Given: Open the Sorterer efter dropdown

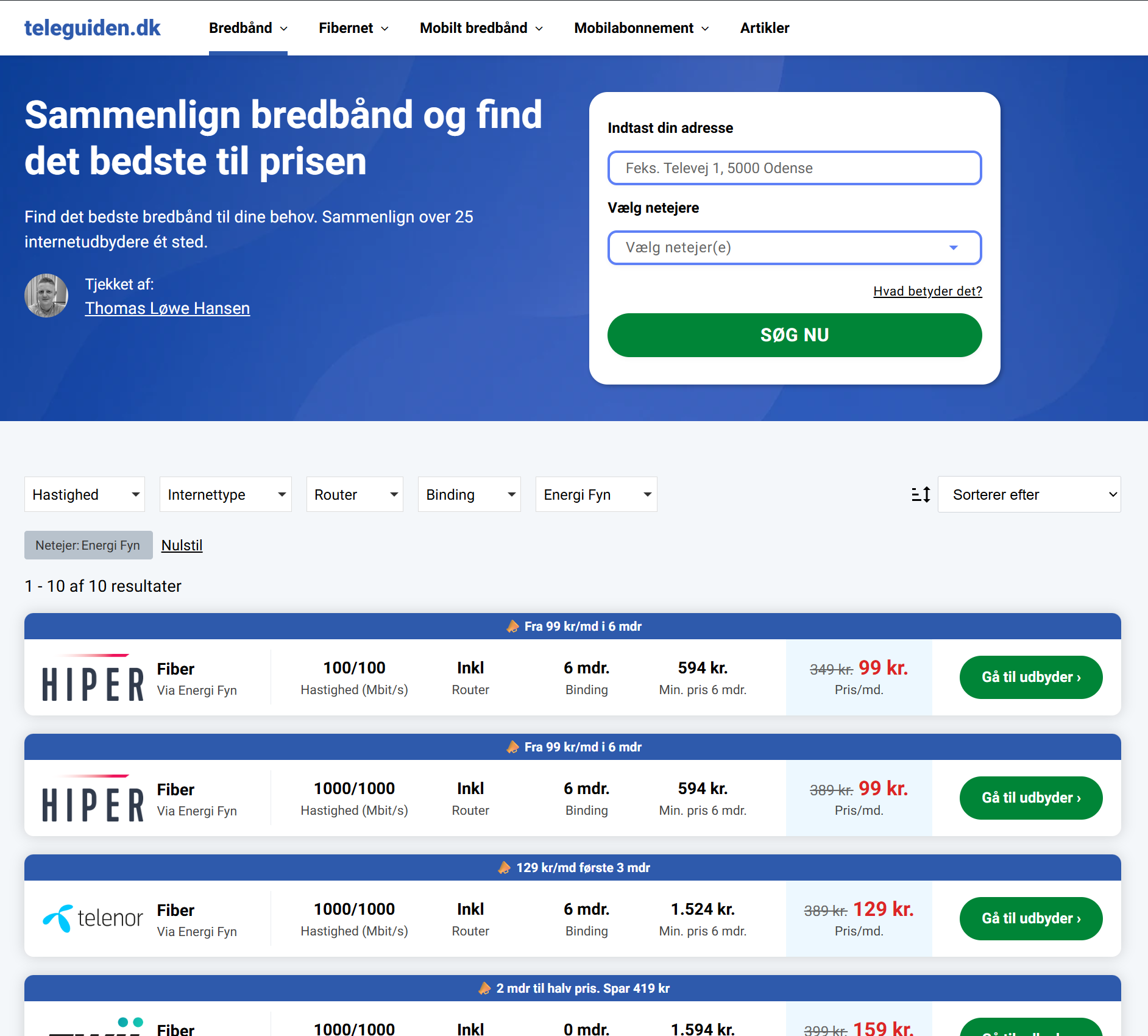Looking at the screenshot, I should click(x=1029, y=494).
